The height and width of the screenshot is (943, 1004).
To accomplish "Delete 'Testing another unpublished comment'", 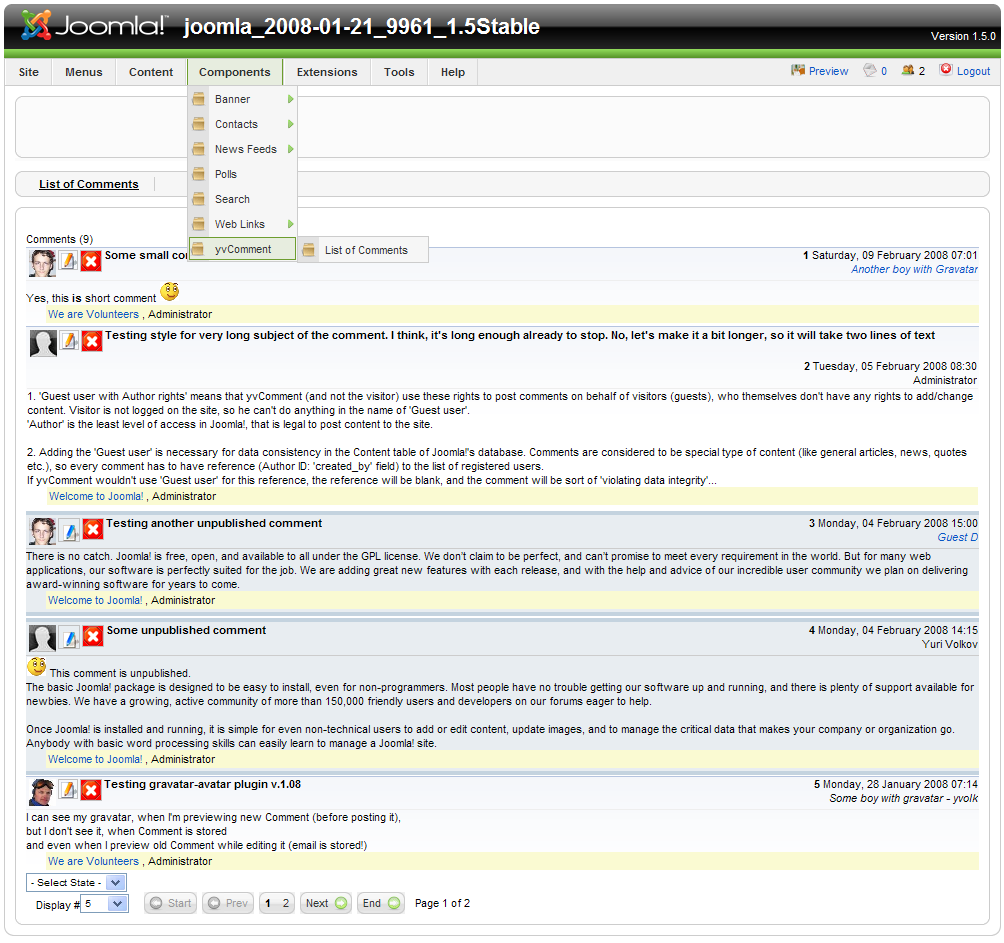I will pyautogui.click(x=93, y=529).
